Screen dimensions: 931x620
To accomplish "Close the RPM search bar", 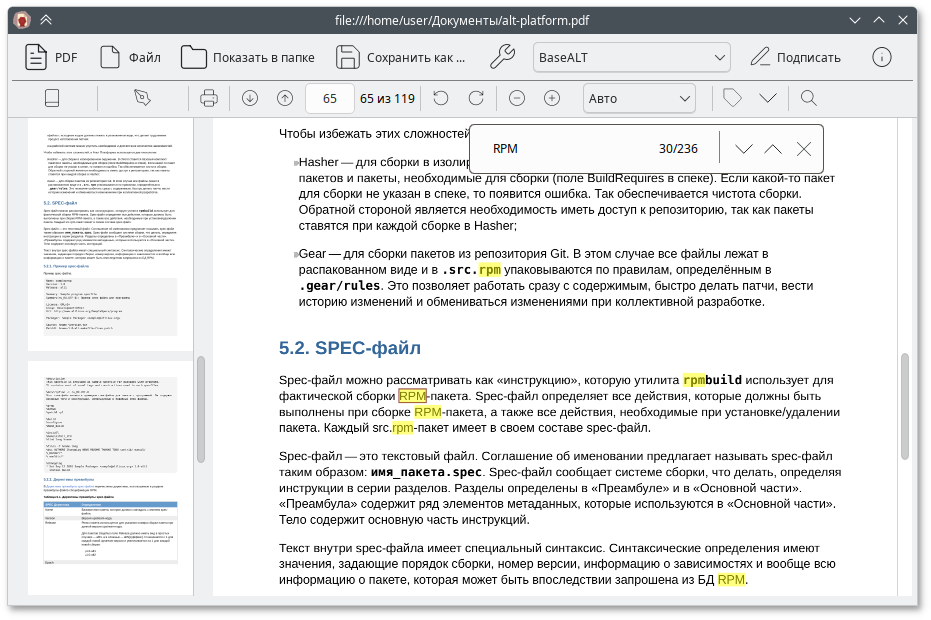I will pos(804,149).
